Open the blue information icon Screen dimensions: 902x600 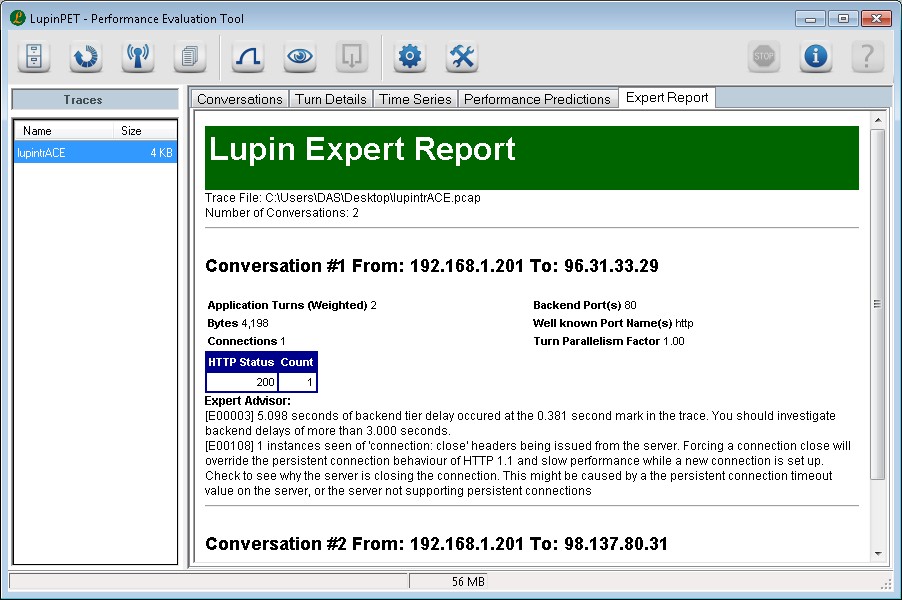click(x=816, y=56)
